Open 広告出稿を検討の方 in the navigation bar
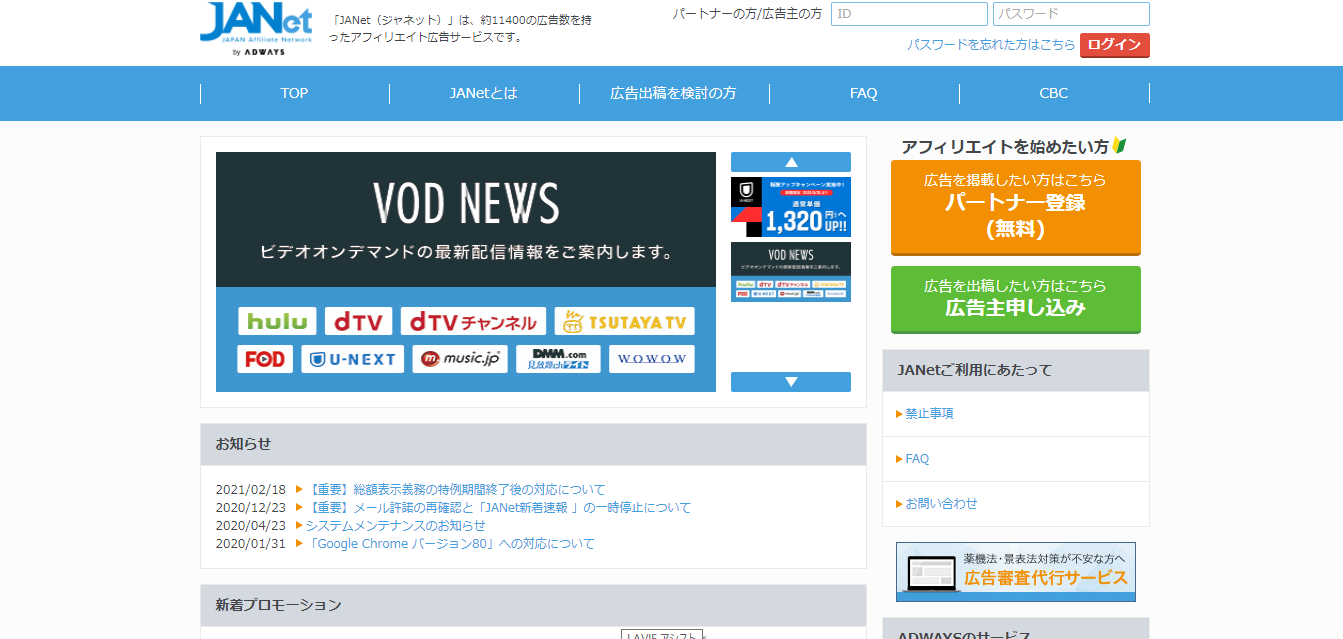This screenshot has height=639, width=1343. pos(674,93)
